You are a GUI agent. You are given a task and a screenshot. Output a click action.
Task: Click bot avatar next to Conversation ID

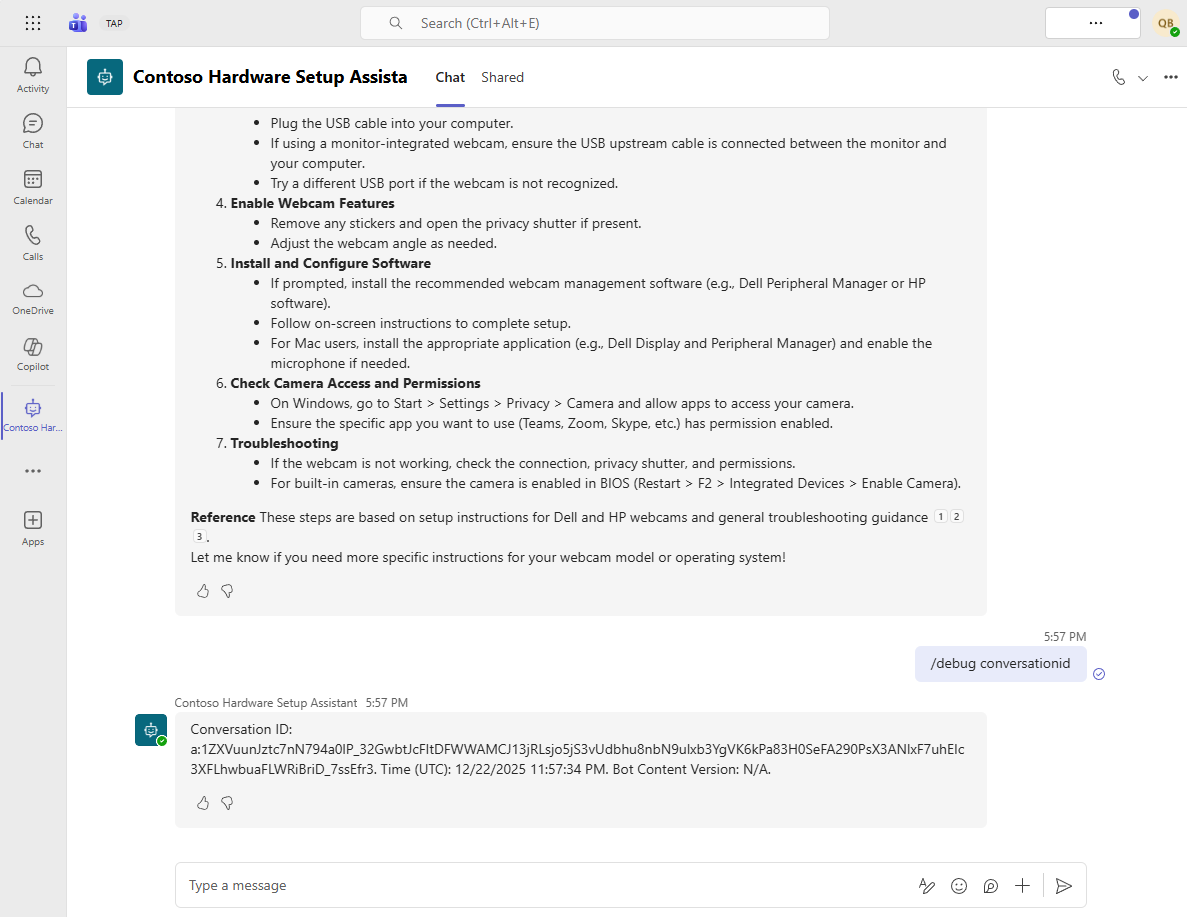click(151, 730)
